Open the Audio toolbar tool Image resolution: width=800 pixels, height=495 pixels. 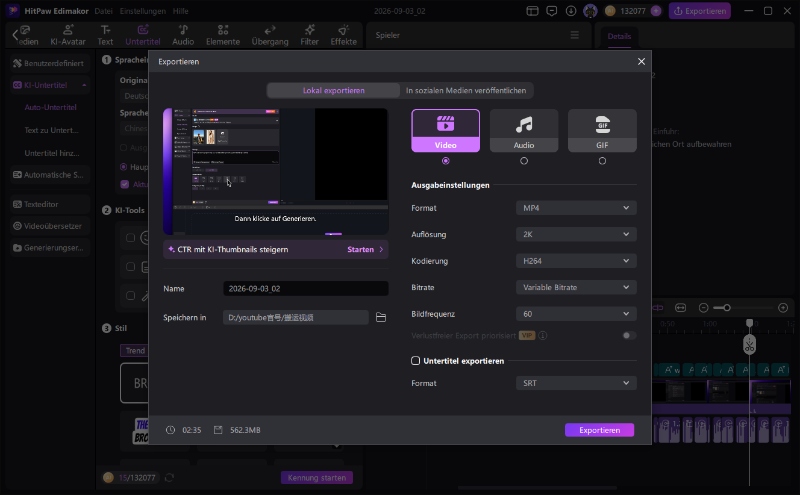pyautogui.click(x=183, y=35)
